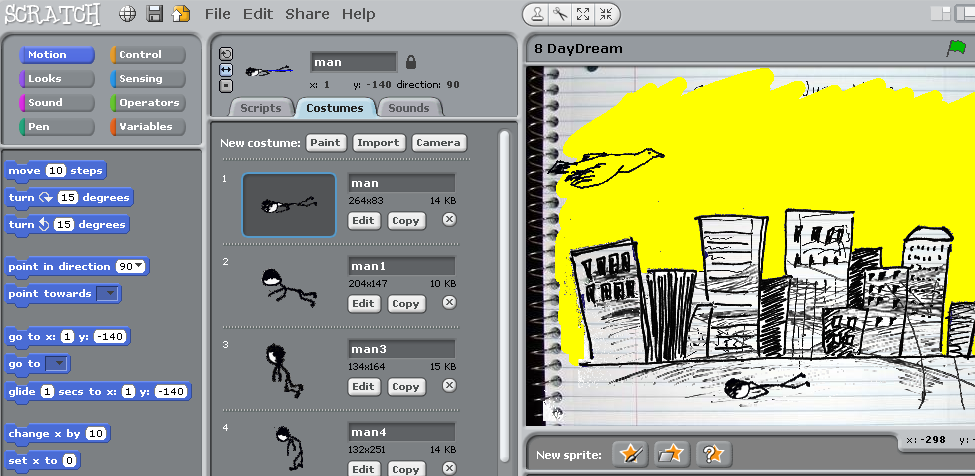Switch to small stage view mode

(941, 14)
